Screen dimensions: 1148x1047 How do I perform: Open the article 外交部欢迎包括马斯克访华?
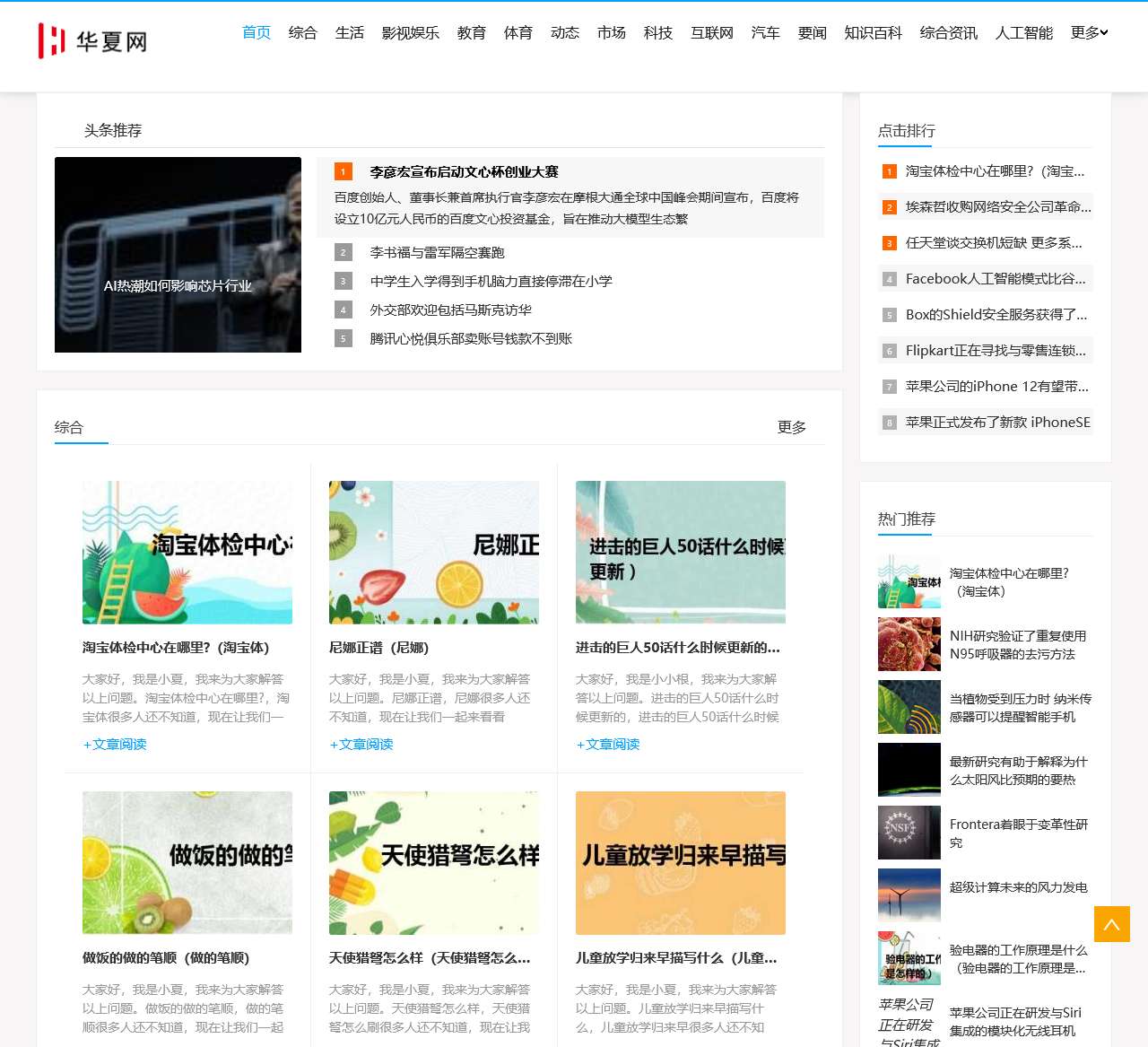point(449,310)
